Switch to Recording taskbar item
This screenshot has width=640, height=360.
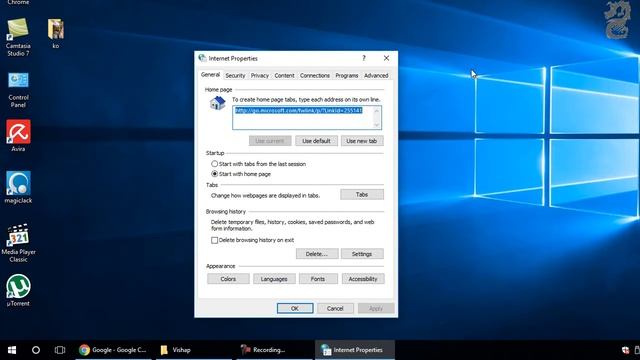(274, 350)
